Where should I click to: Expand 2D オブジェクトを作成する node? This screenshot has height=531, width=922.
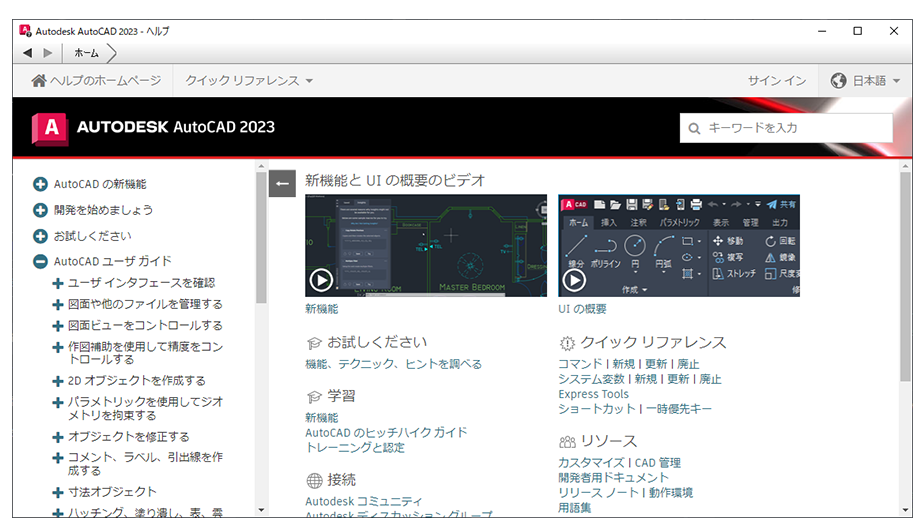[58, 381]
